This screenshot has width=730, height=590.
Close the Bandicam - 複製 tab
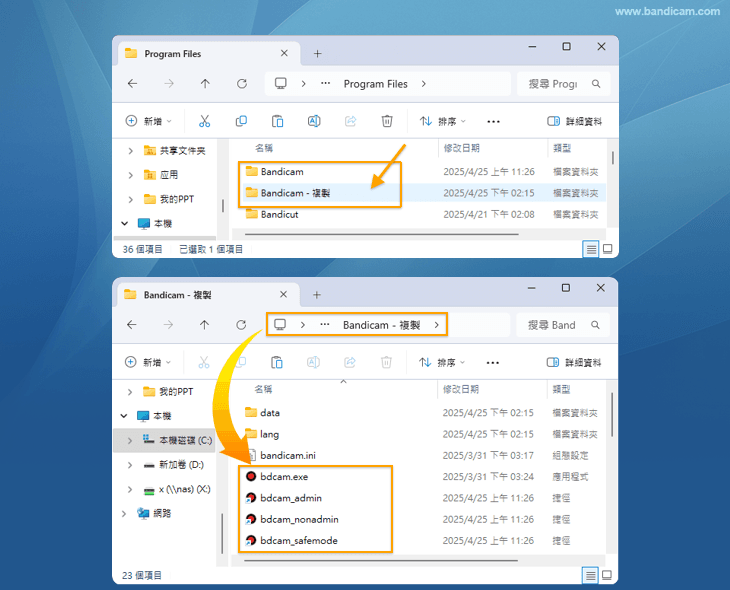pos(283,295)
